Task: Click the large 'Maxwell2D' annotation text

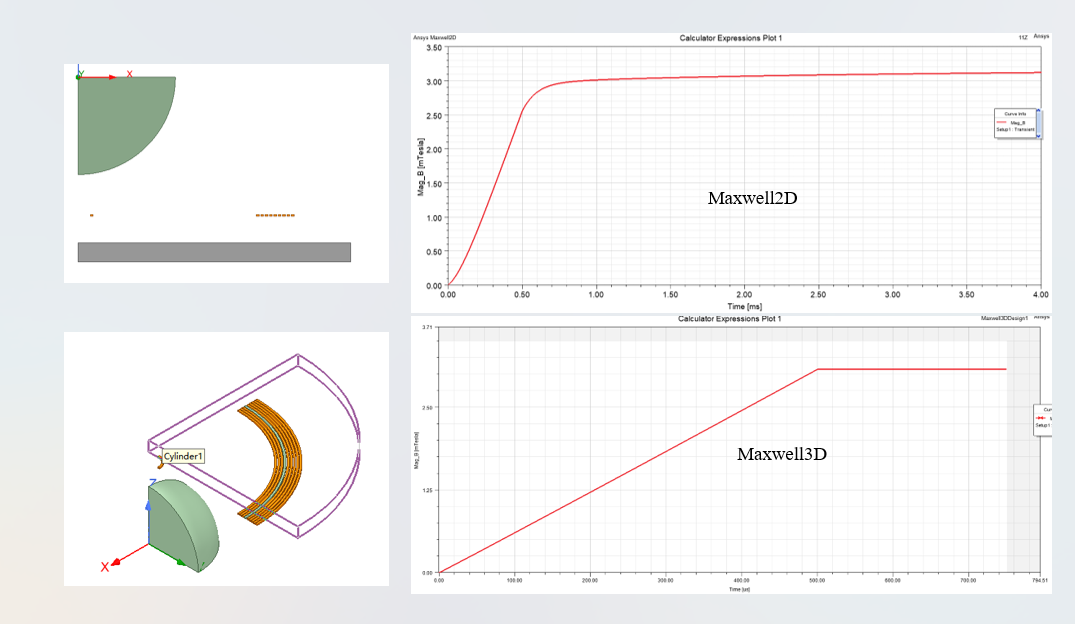Action: click(x=752, y=198)
